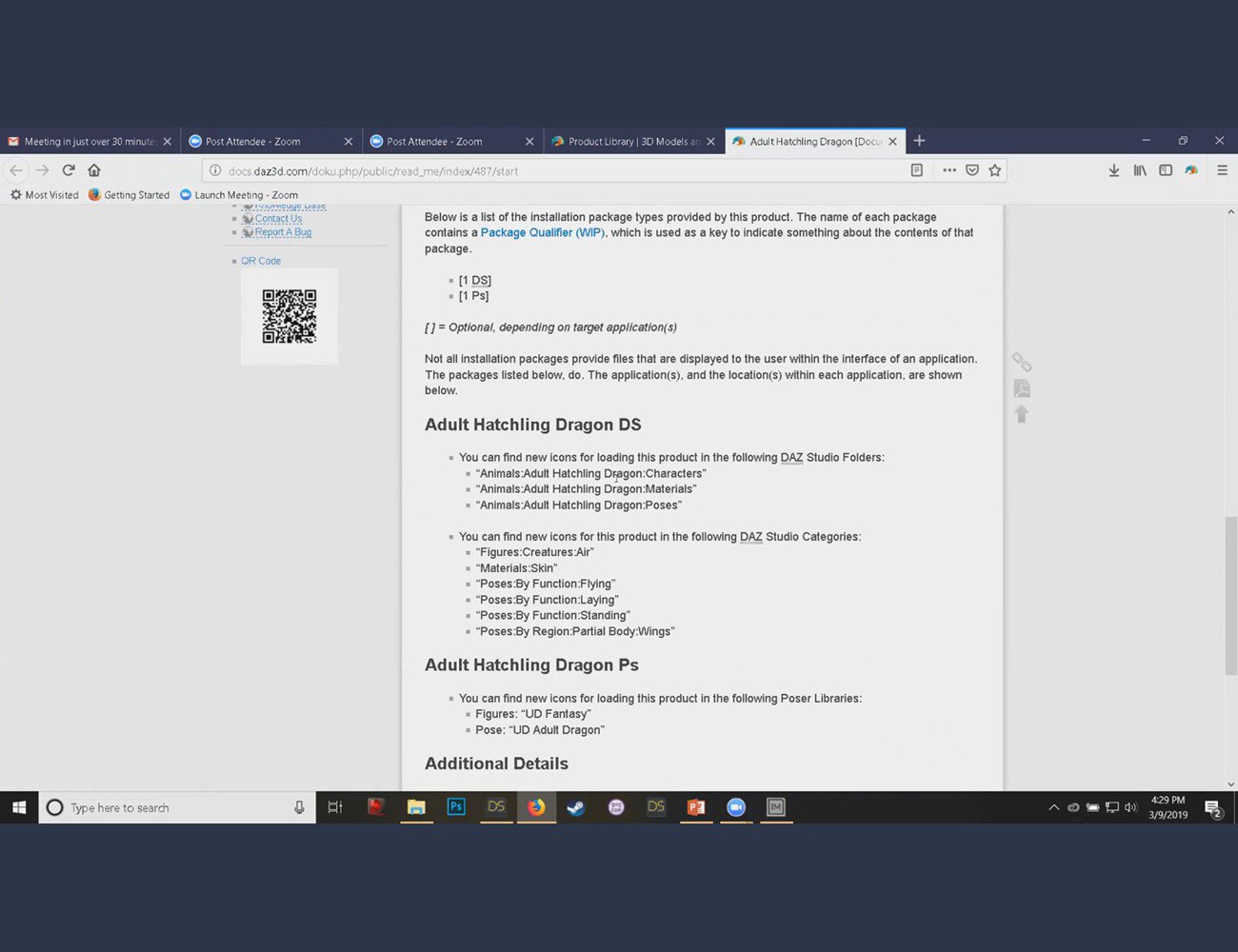The height and width of the screenshot is (952, 1238).
Task: Open the Most Visited bookmarks folder
Action: coord(45,195)
